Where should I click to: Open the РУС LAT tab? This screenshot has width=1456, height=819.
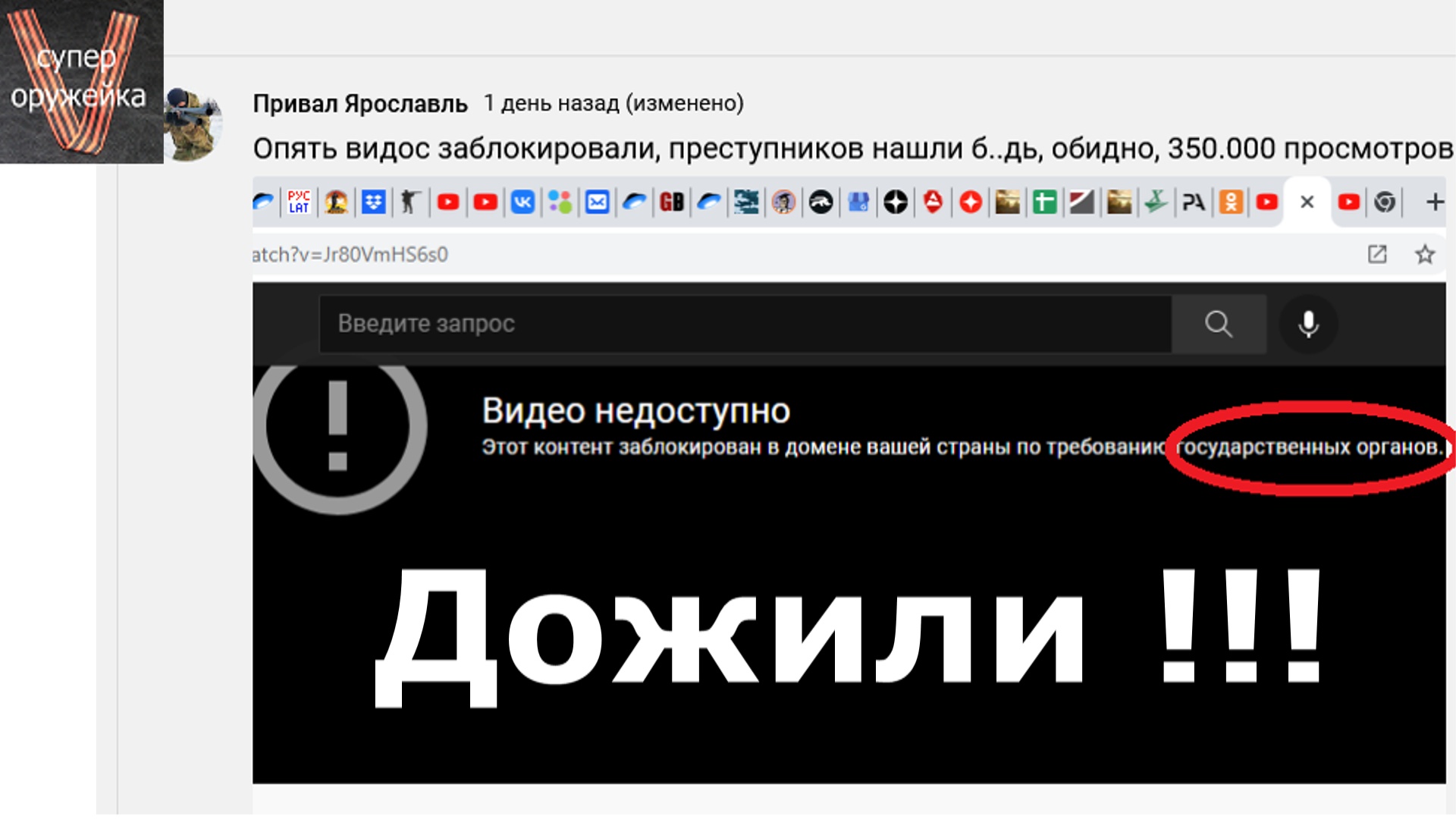coord(299,202)
